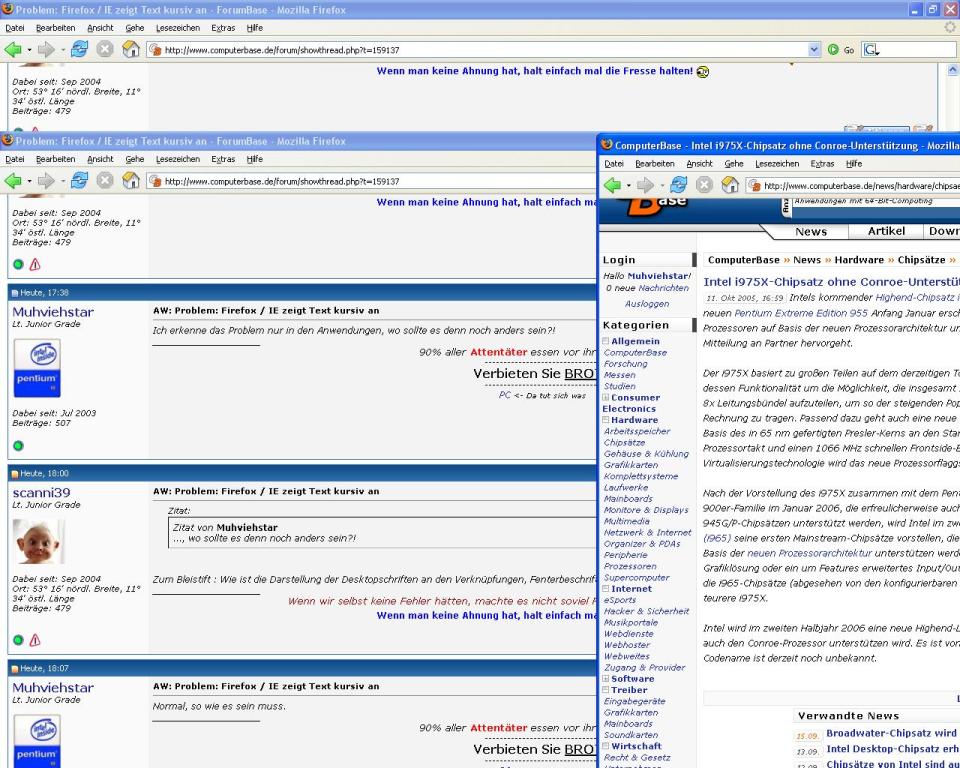Click report-post warning icon above Heute 17:38
This screenshot has height=768, width=960.
click(x=35, y=265)
